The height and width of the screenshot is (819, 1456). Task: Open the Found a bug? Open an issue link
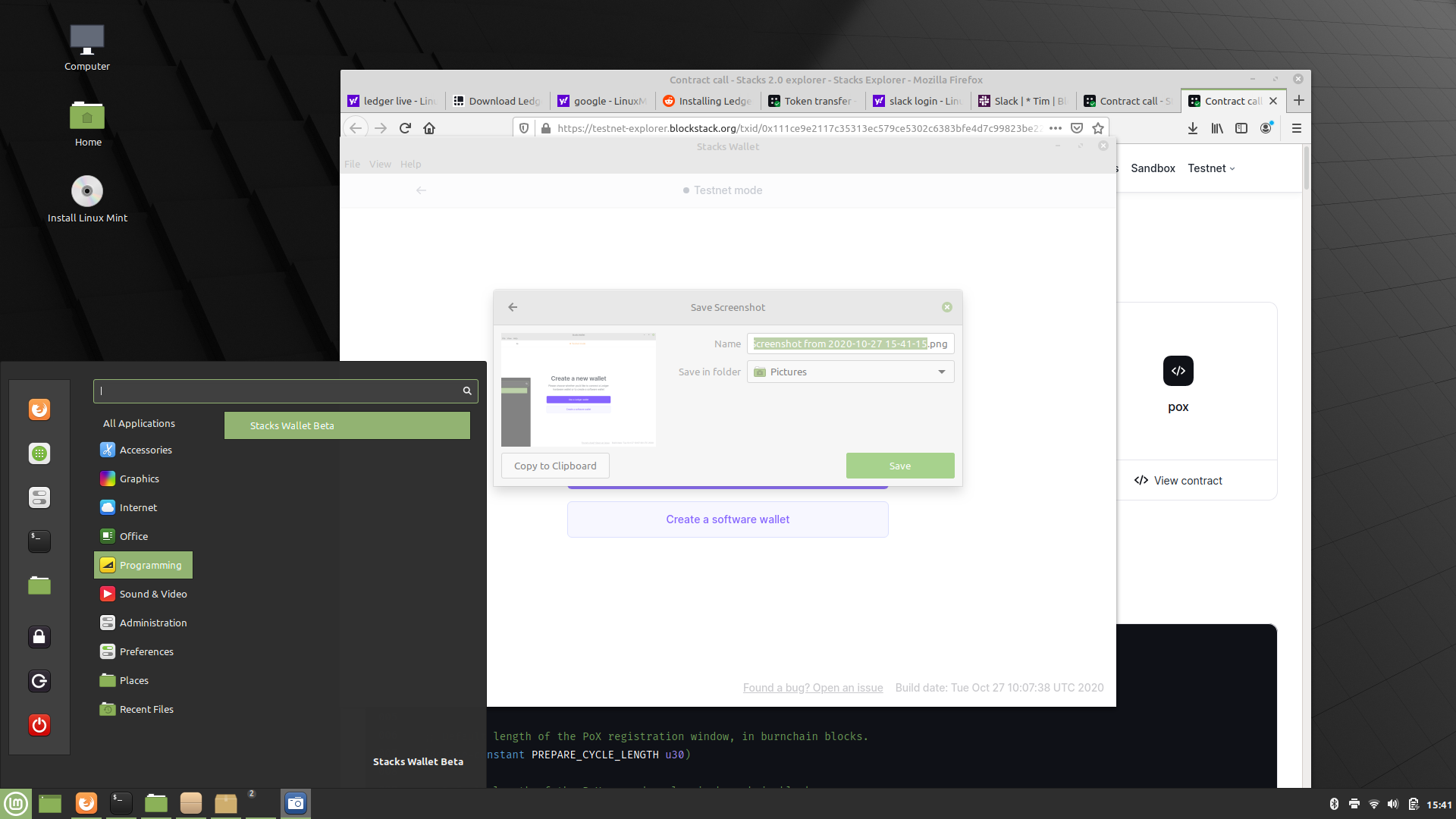(813, 688)
